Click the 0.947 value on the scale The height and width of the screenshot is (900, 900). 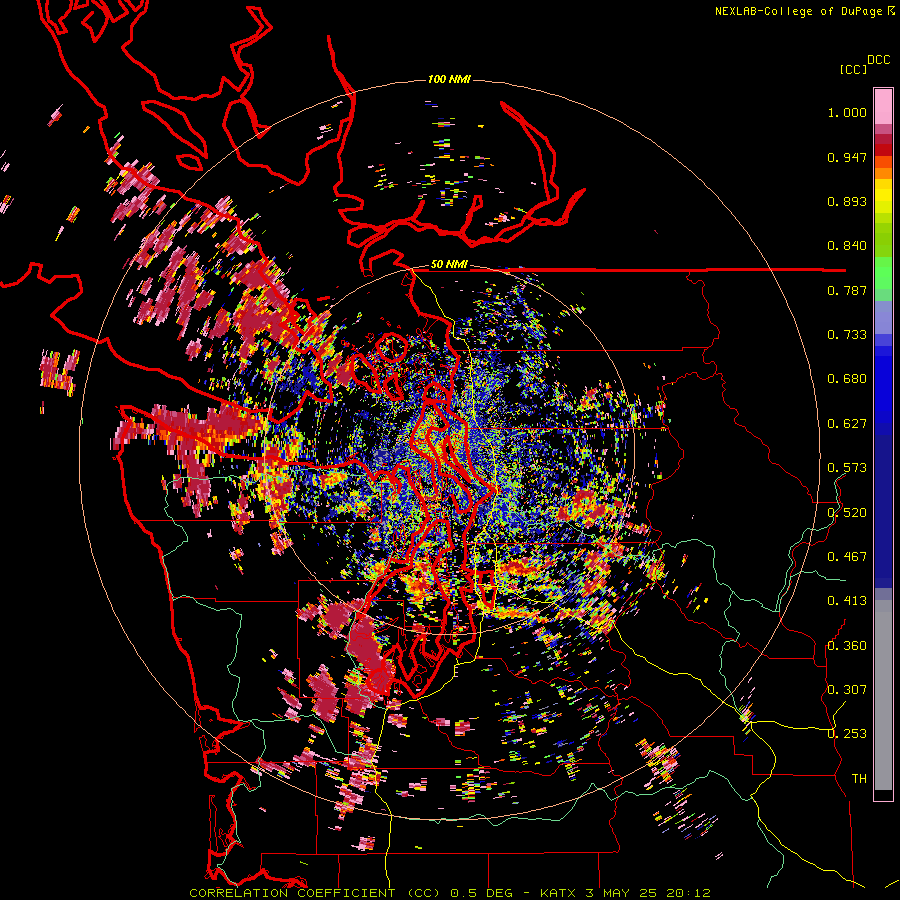(x=847, y=157)
